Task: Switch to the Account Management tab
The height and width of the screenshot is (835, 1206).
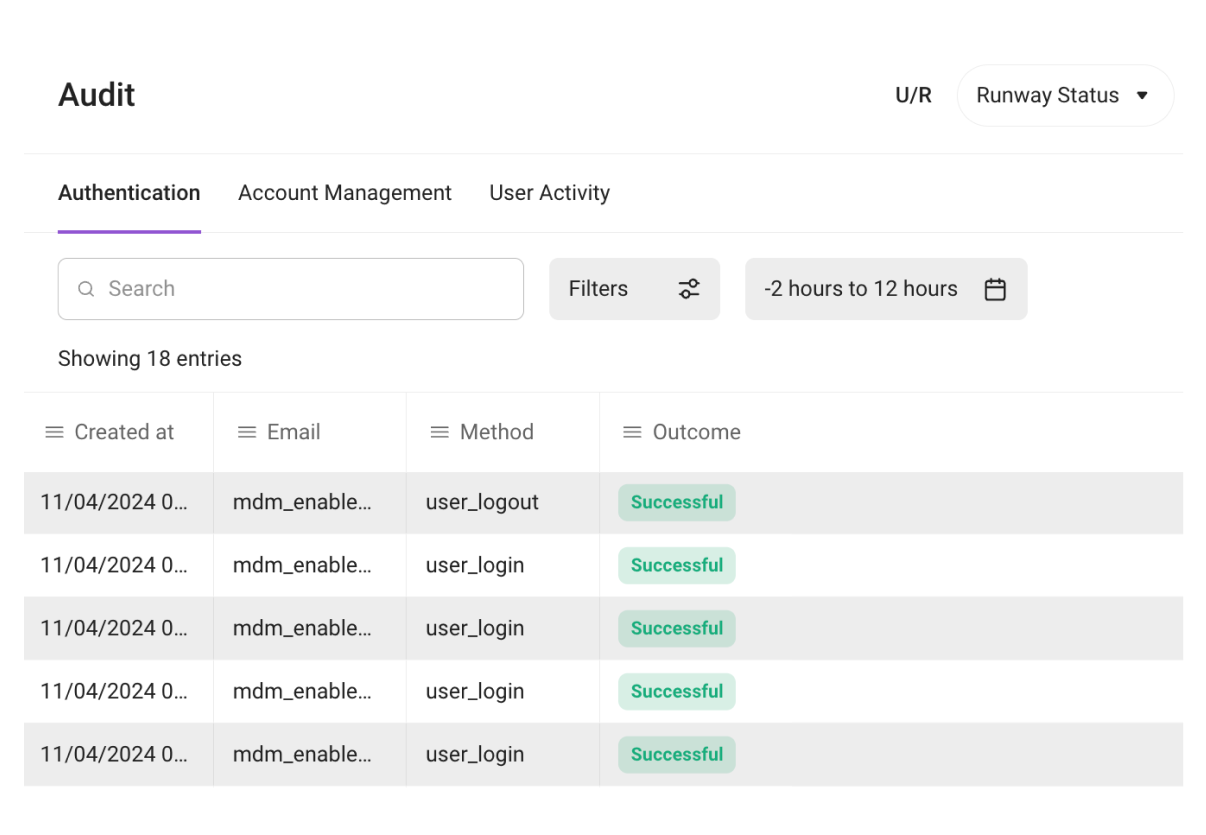Action: [345, 193]
